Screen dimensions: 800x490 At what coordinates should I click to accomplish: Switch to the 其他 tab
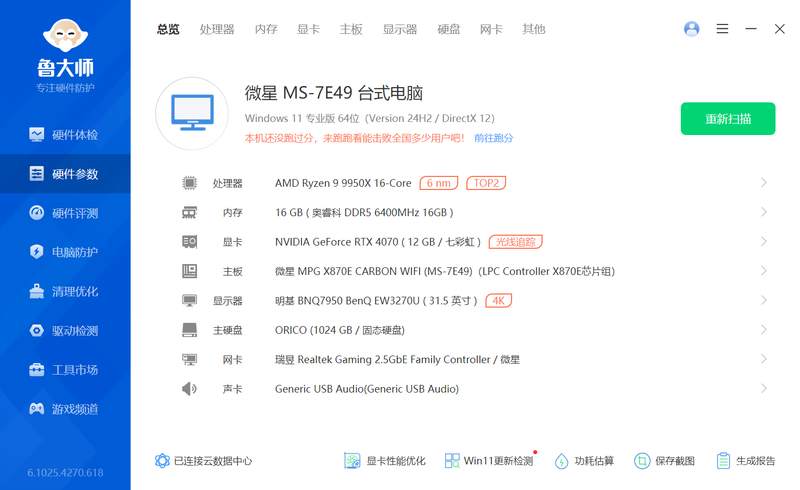[534, 29]
